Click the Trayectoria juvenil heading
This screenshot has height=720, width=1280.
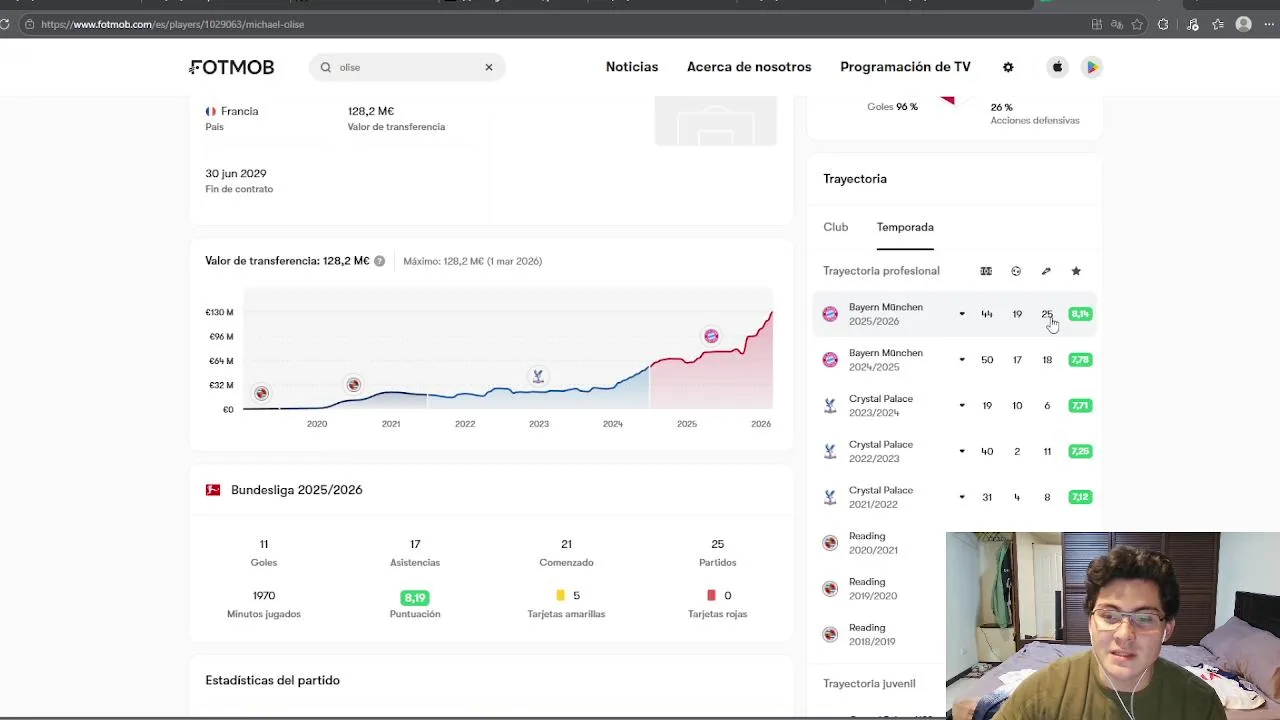tap(869, 683)
